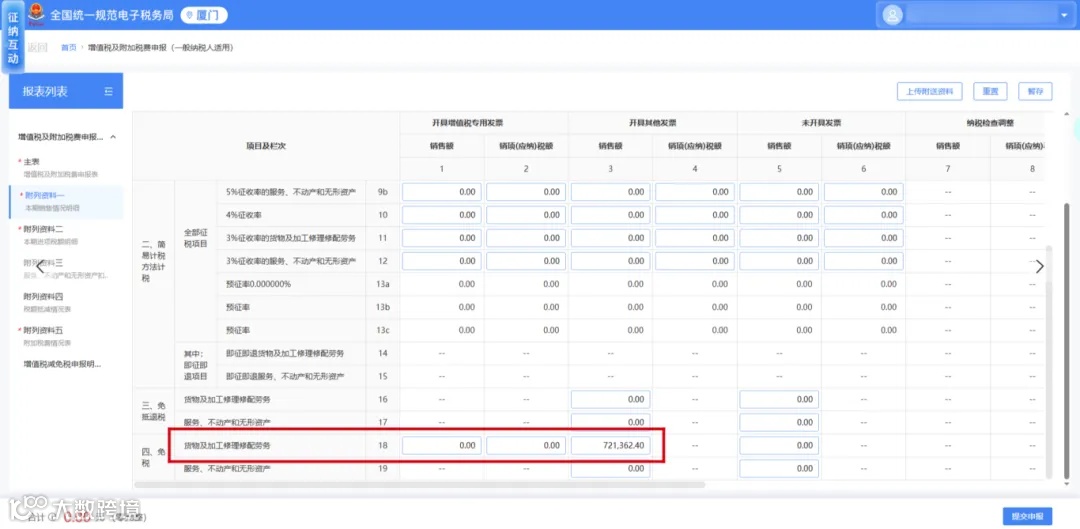Click the 721,362.40 field in row 18
1080x529 pixels.
point(610,446)
